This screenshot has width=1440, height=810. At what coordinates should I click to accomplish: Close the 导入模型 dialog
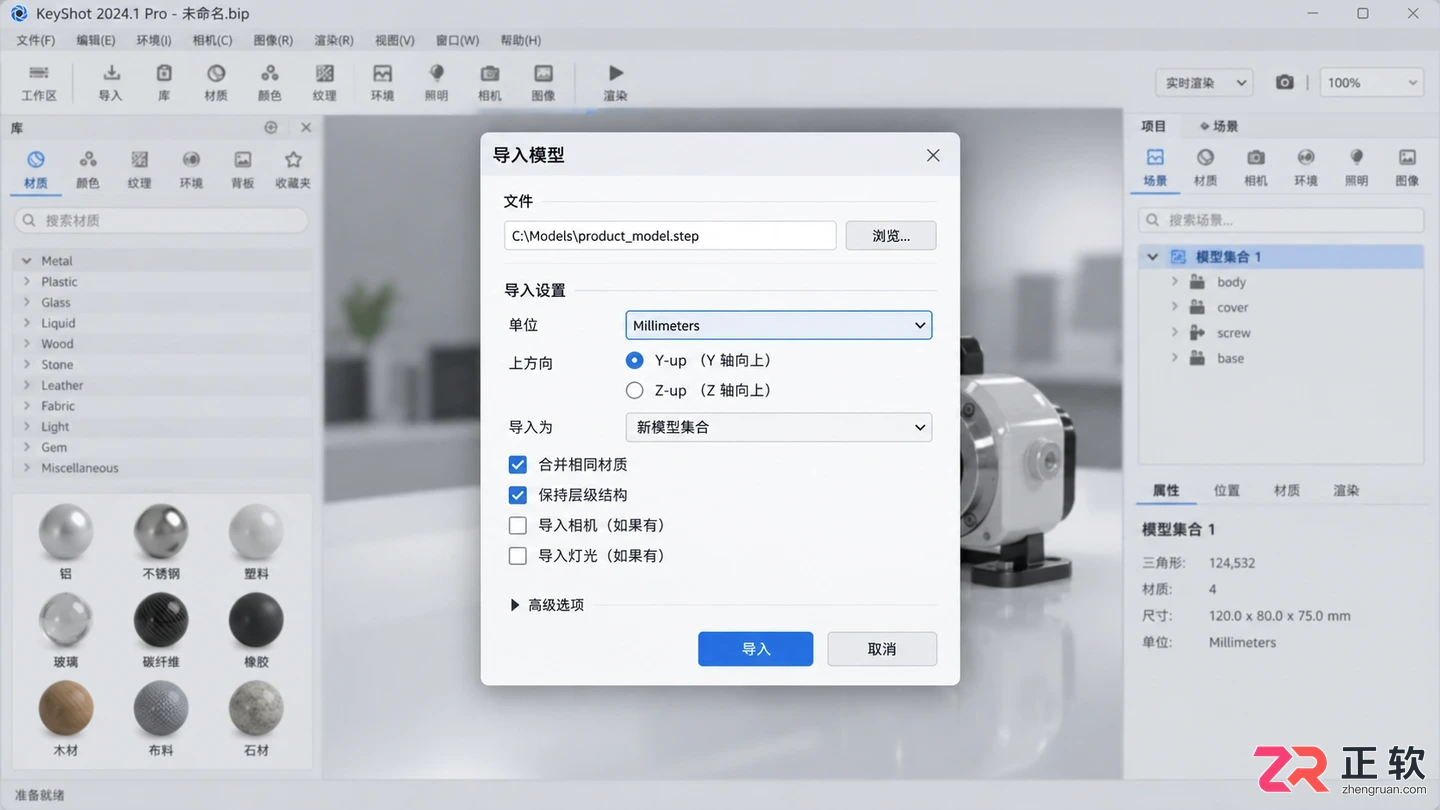[x=933, y=156]
